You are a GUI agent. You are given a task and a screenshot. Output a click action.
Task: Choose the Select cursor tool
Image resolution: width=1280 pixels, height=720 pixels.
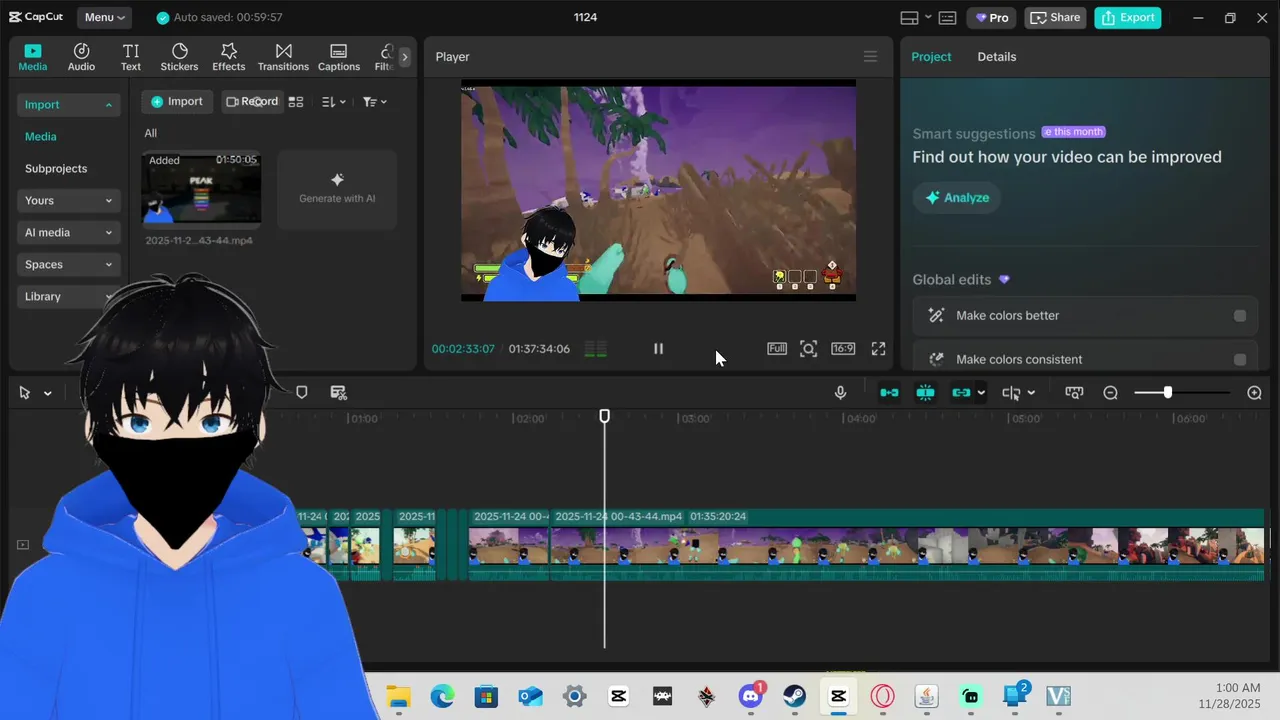click(24, 393)
